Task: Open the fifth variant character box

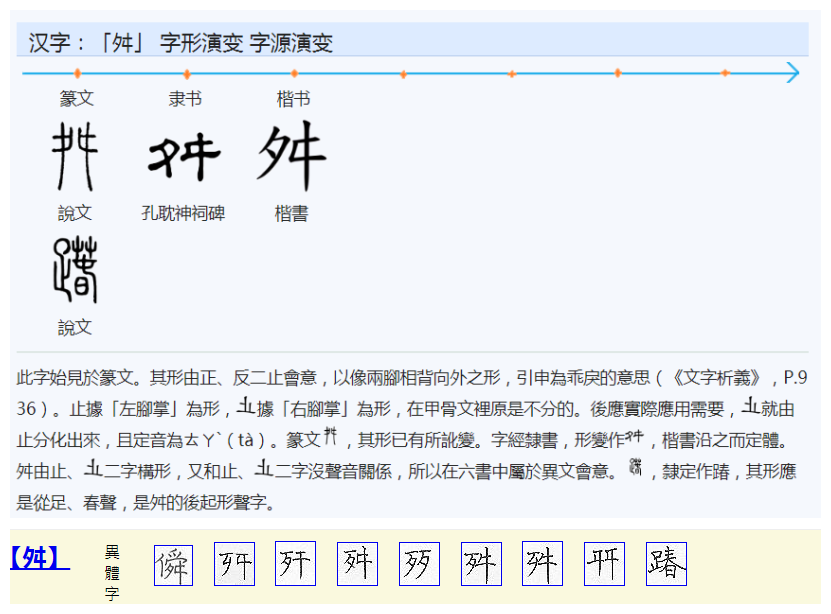Action: point(419,565)
